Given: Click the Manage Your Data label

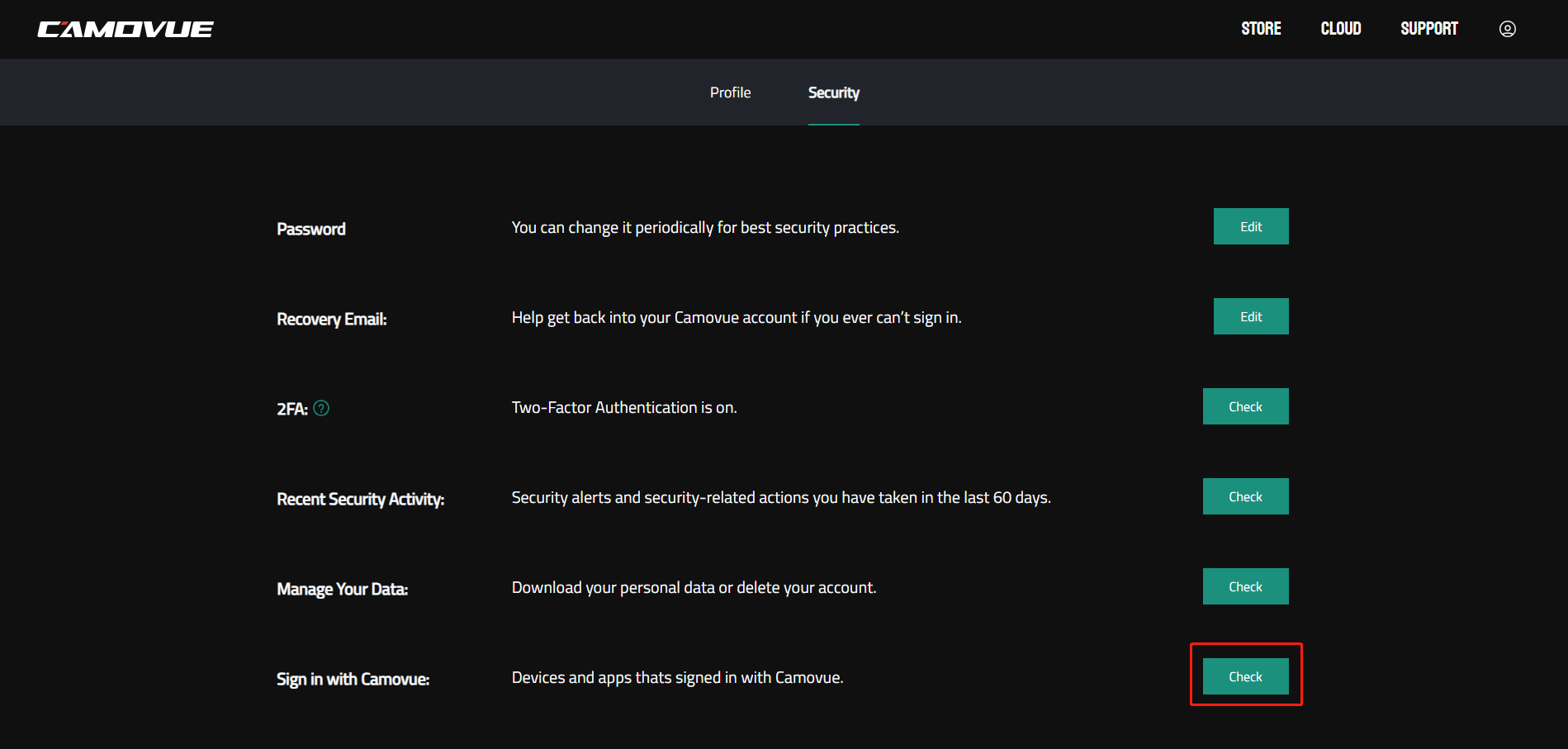Looking at the screenshot, I should tap(343, 590).
